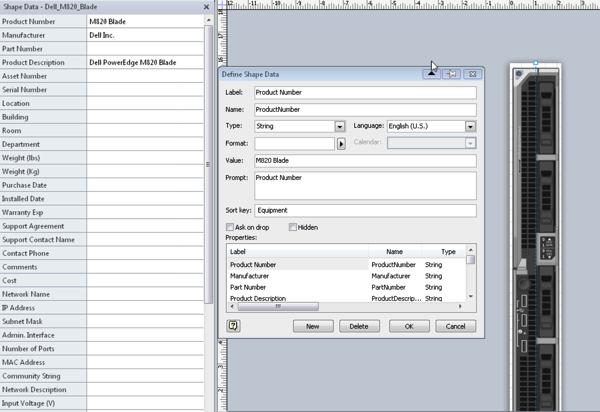The image size is (600, 412).
Task: Tick the Hidden checkbox
Action: click(x=293, y=227)
